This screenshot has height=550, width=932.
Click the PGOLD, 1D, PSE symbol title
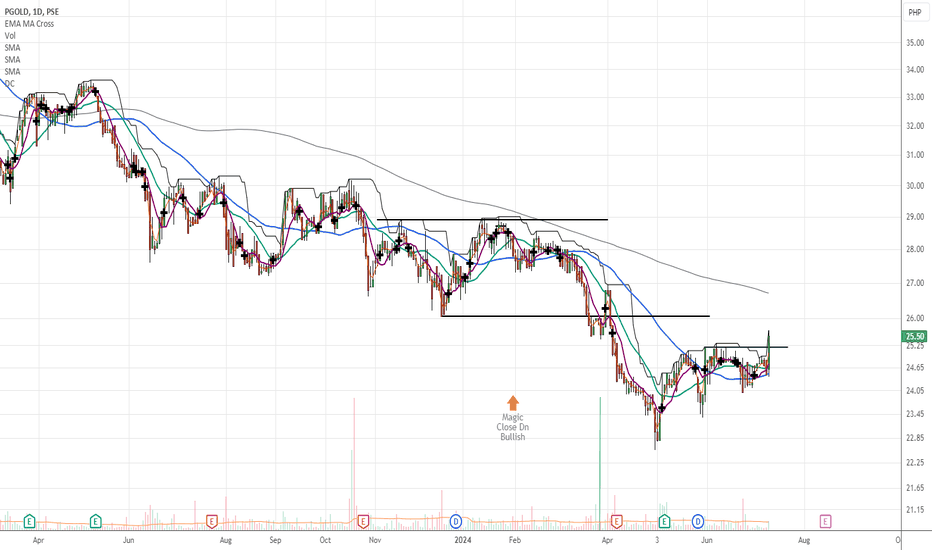[32, 12]
